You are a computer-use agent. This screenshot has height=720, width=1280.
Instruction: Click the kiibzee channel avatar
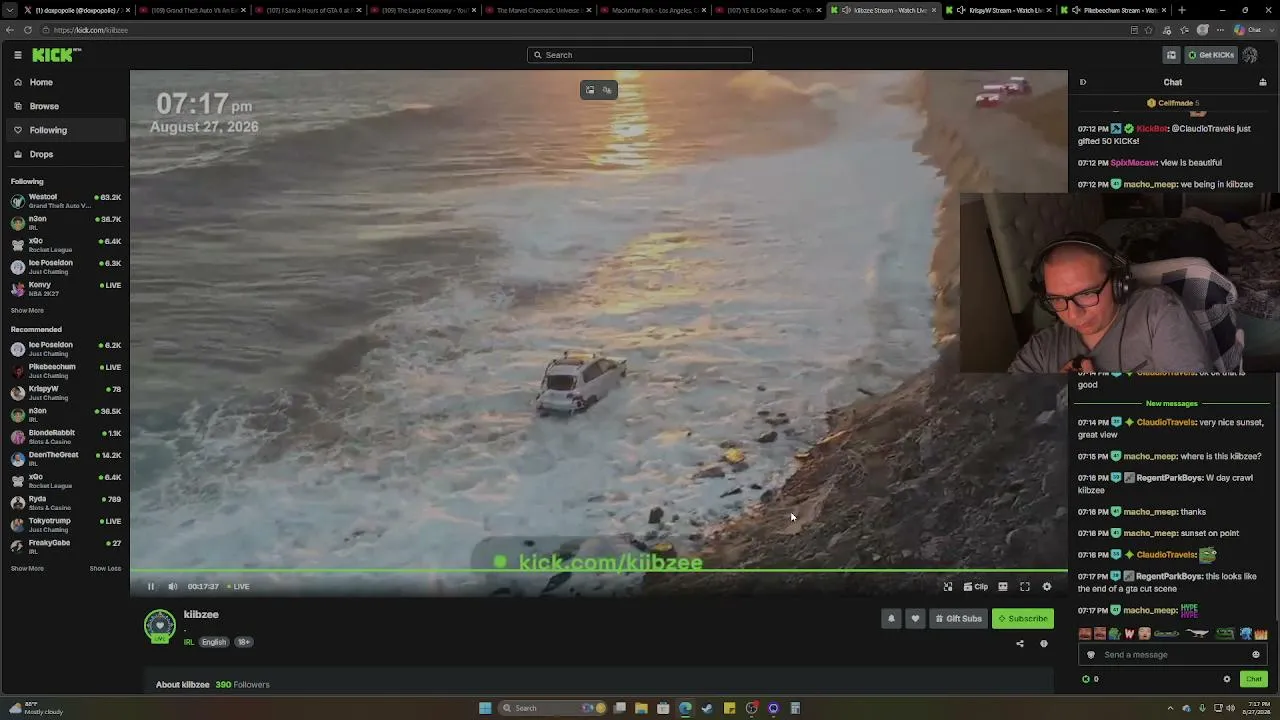pyautogui.click(x=160, y=626)
